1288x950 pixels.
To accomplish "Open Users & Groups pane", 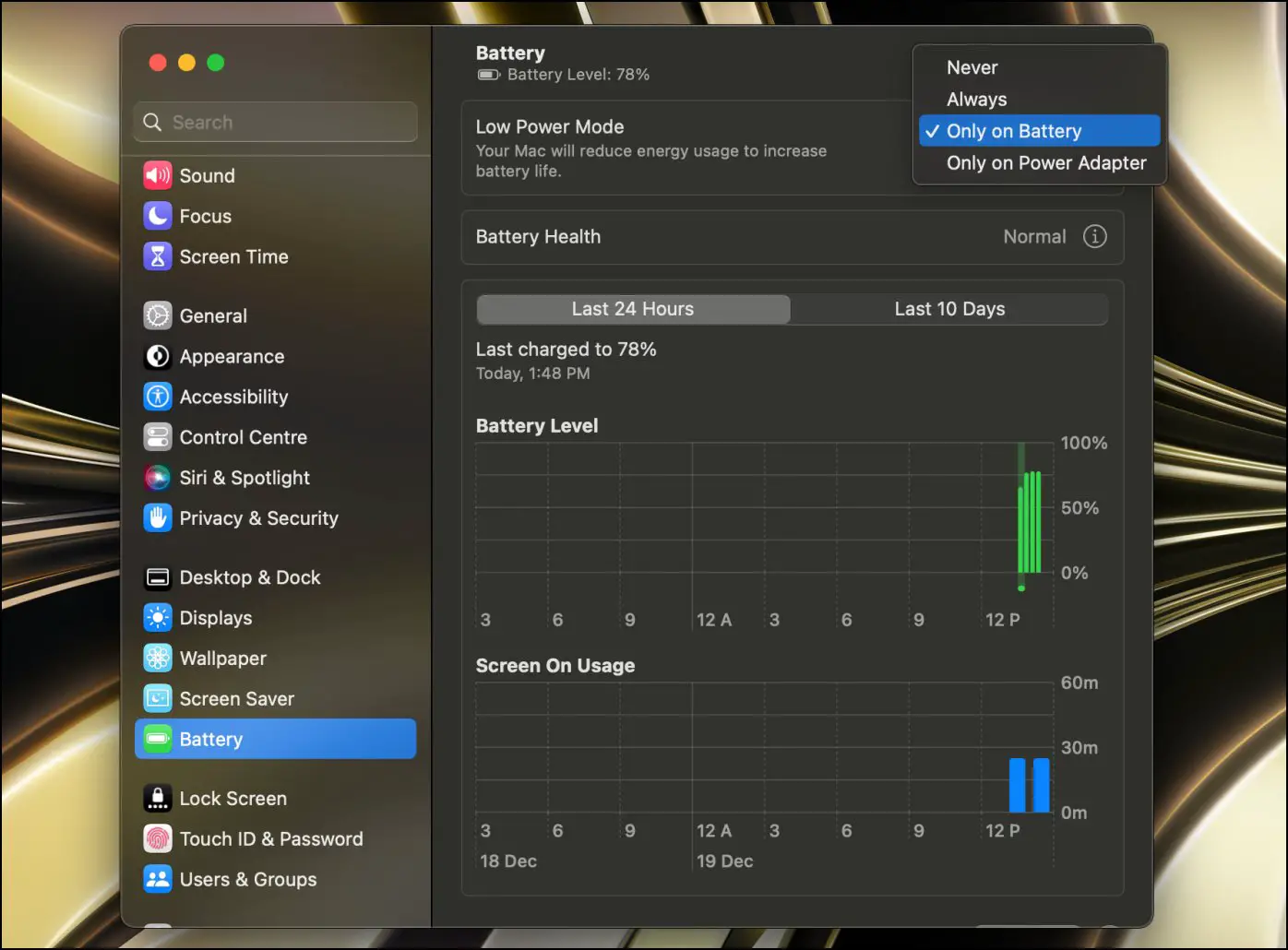I will [247, 880].
